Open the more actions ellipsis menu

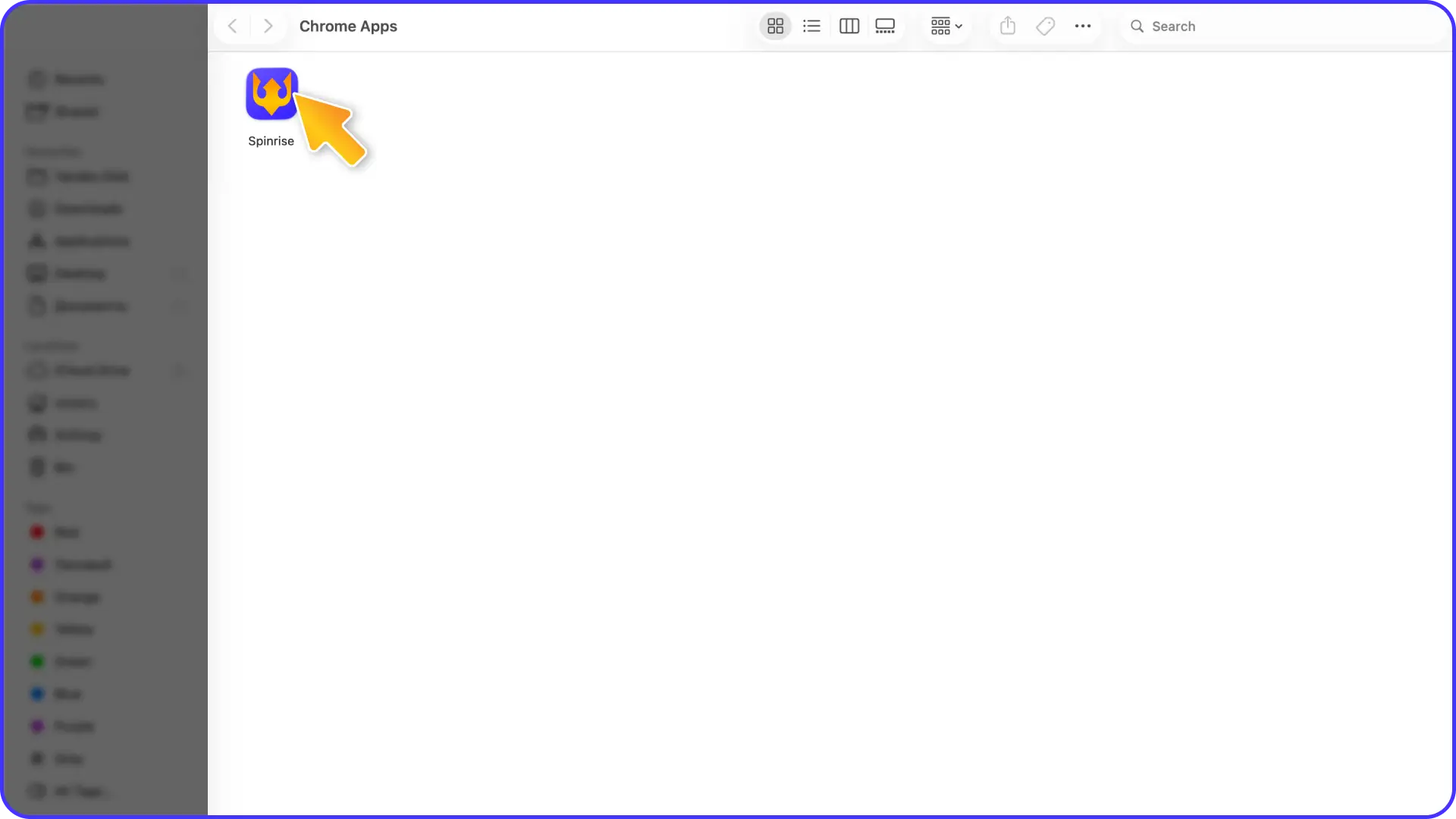(1082, 27)
